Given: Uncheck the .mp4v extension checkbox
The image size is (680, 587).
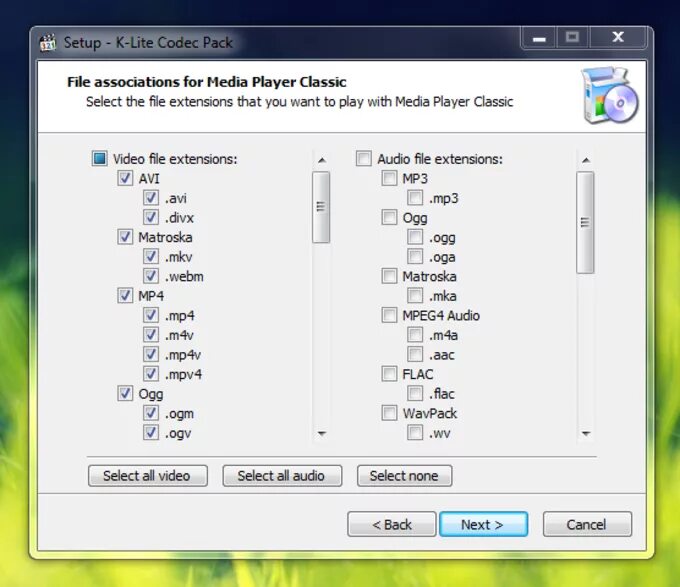Looking at the screenshot, I should tap(151, 354).
